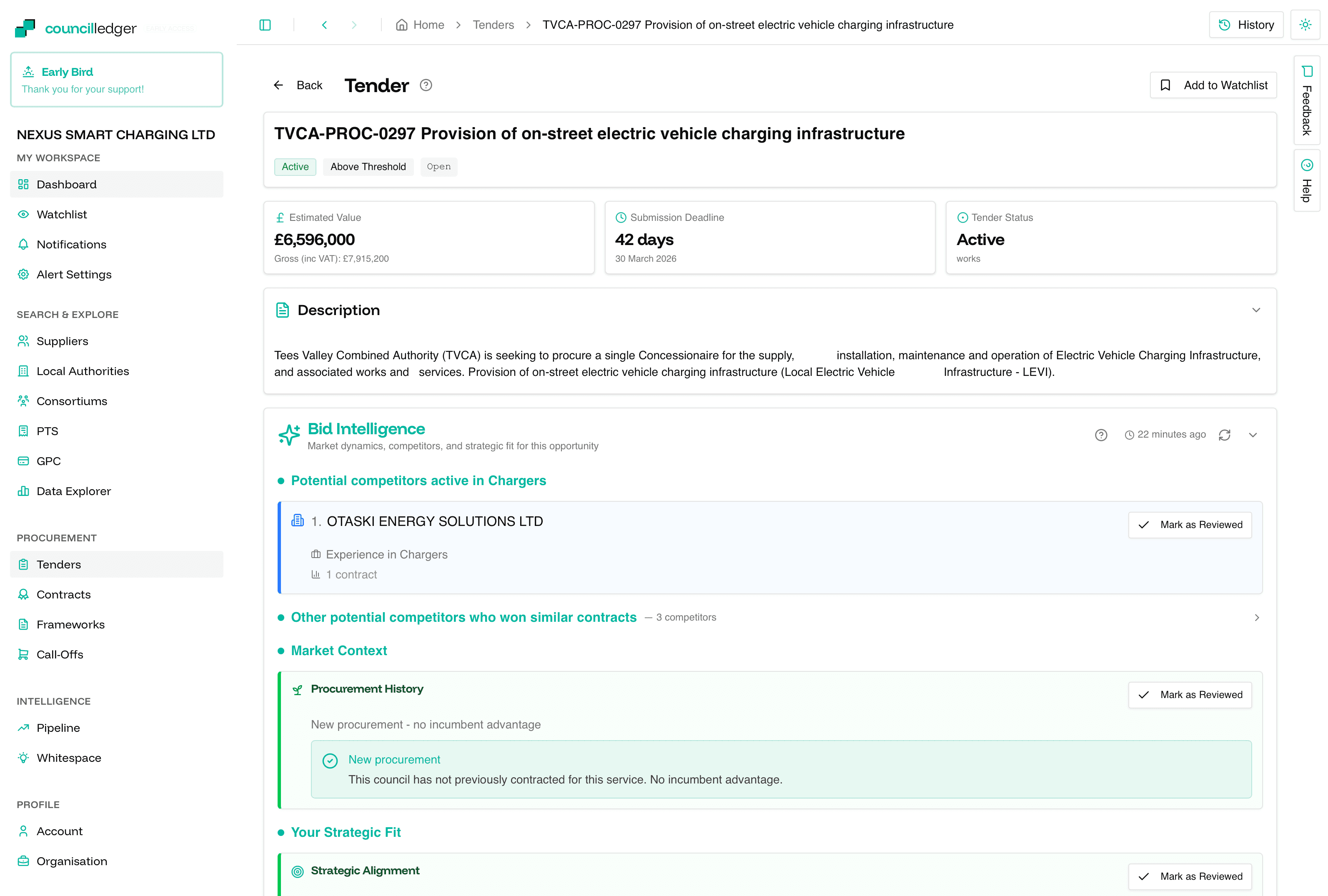This screenshot has height=896, width=1328.
Task: Click the Your Strategic Fit heading
Action: pos(346,833)
